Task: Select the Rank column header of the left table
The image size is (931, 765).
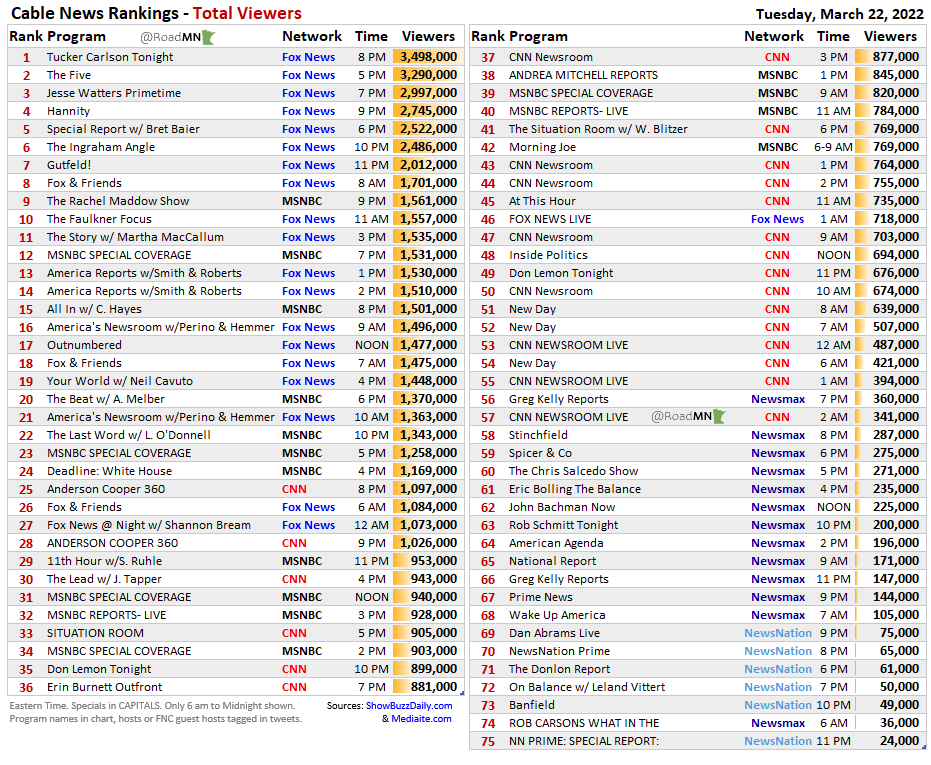Action: click(25, 36)
